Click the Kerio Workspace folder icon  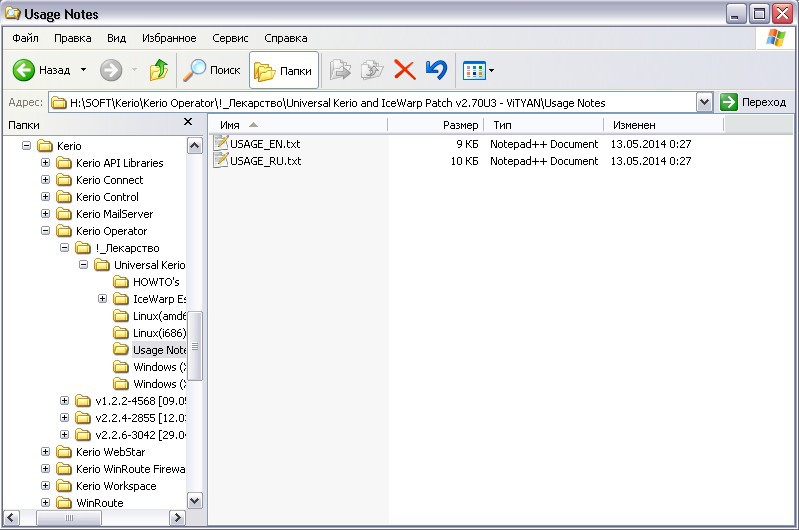(x=64, y=486)
